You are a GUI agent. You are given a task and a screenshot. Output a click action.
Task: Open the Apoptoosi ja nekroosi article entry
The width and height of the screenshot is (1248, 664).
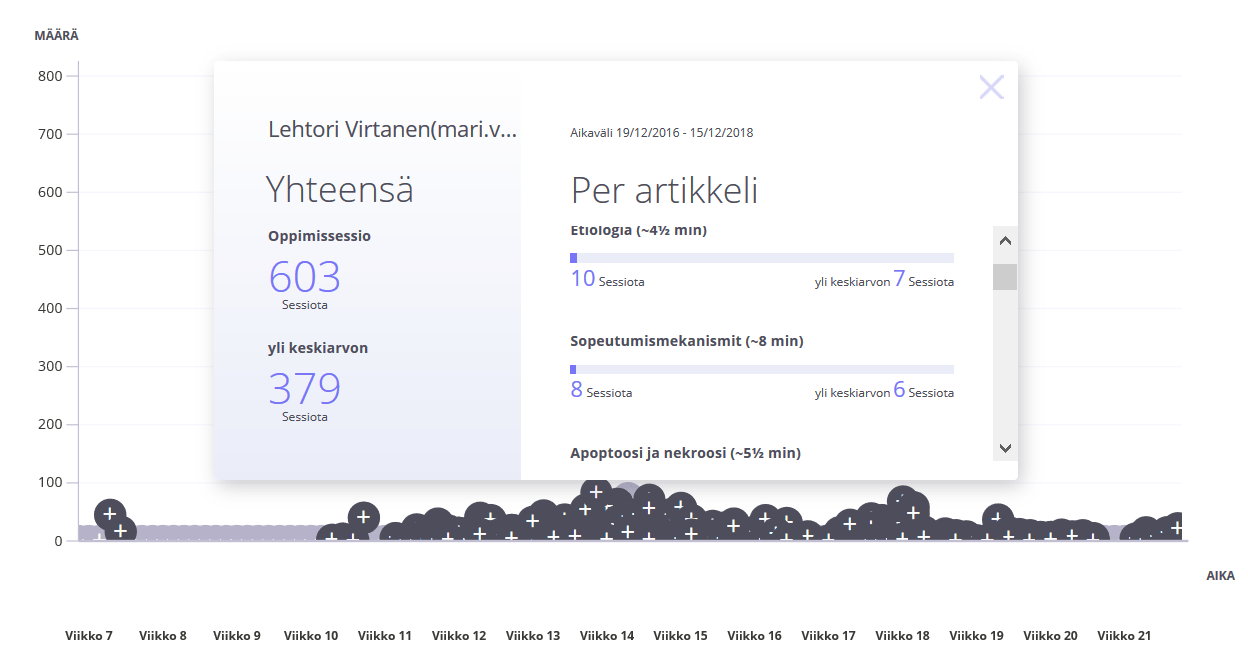[685, 453]
